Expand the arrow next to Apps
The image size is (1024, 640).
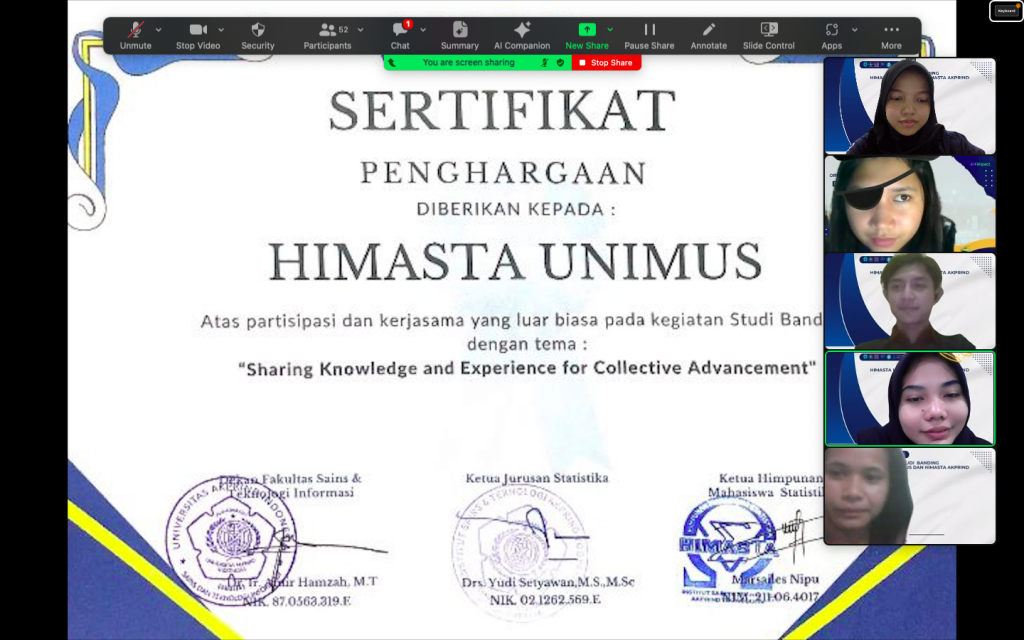(x=854, y=29)
